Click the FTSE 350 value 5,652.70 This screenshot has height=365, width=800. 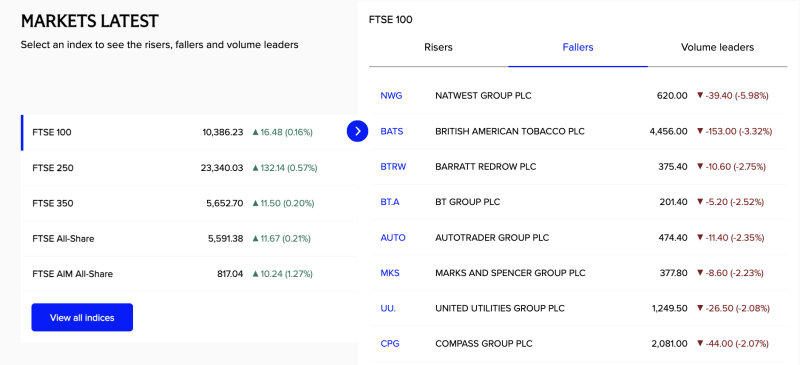pyautogui.click(x=225, y=203)
